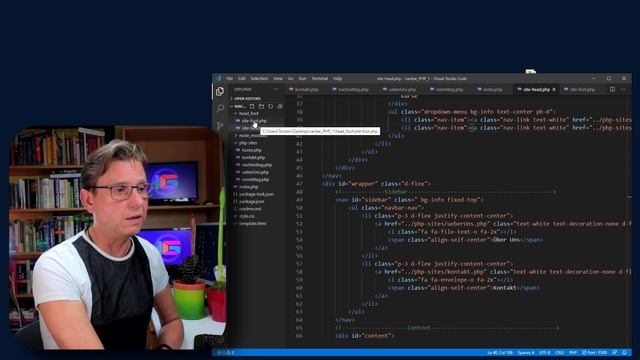Click errors and warnings indicator in status bar
Screen dimensions: 640x360
tap(227, 353)
